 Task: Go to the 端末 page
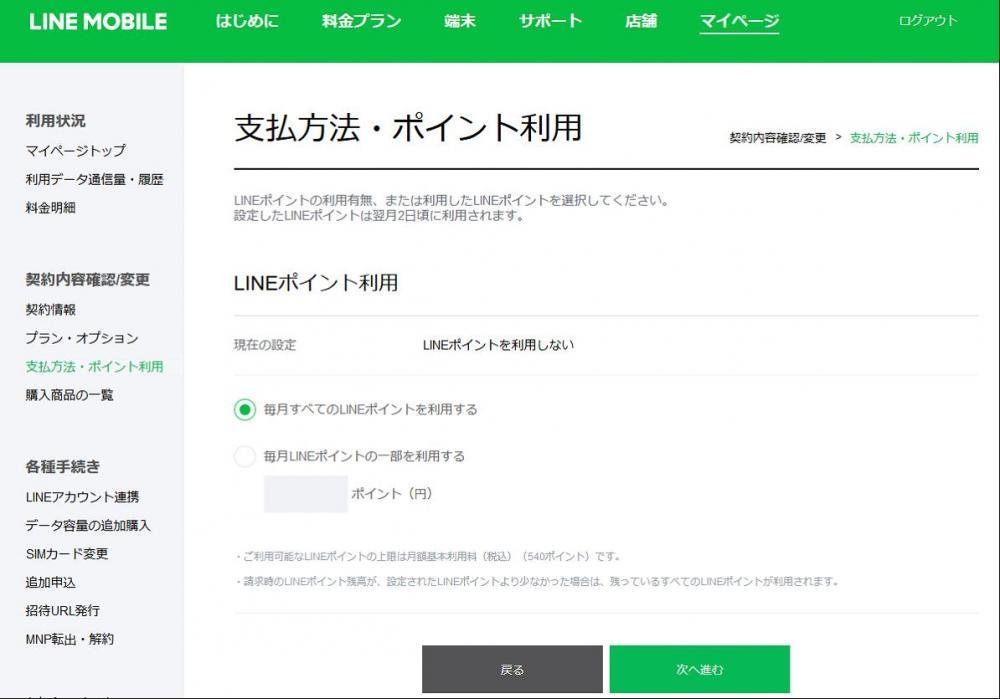tap(460, 21)
